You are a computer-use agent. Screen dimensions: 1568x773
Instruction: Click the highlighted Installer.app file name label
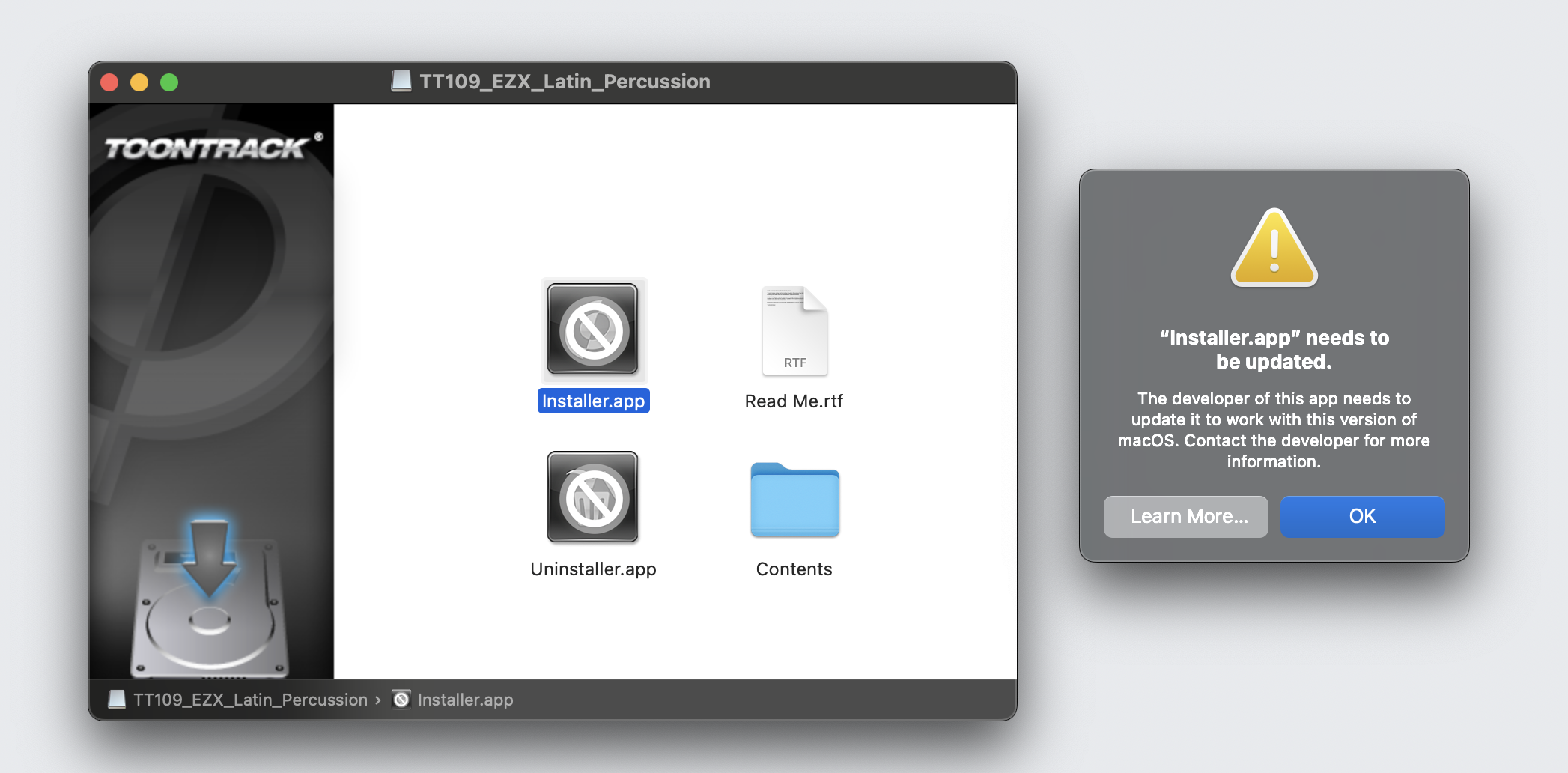pyautogui.click(x=593, y=401)
